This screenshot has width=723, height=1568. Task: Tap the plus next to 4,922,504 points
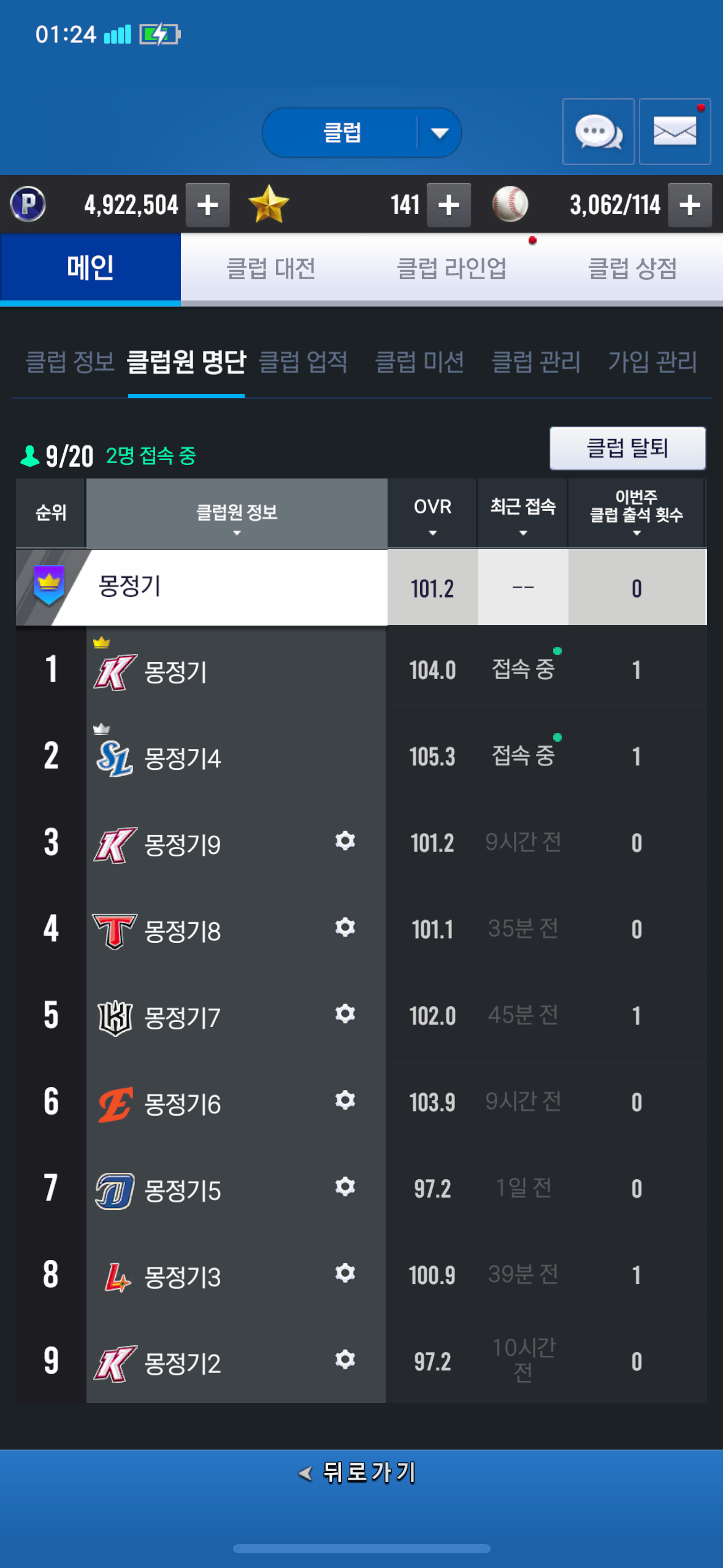(207, 205)
